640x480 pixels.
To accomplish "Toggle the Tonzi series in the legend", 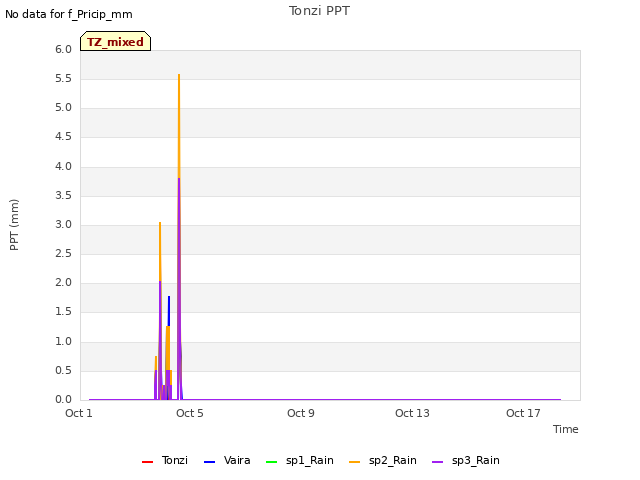I will click(165, 460).
